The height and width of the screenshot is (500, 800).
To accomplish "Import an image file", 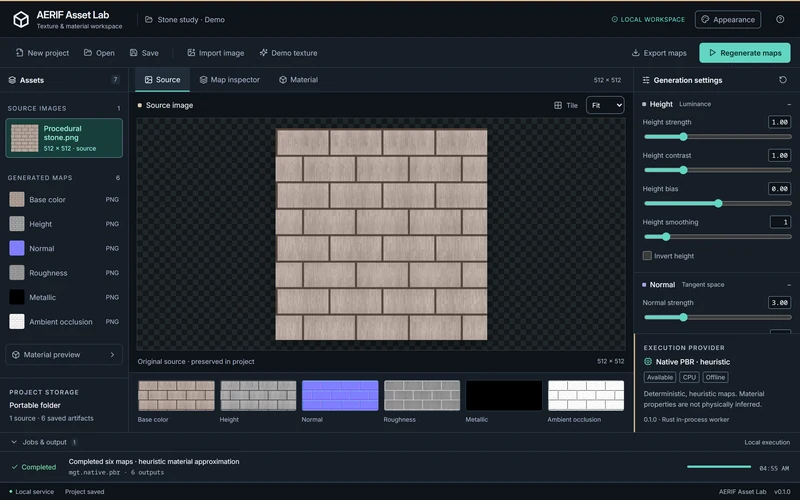I will (215, 53).
